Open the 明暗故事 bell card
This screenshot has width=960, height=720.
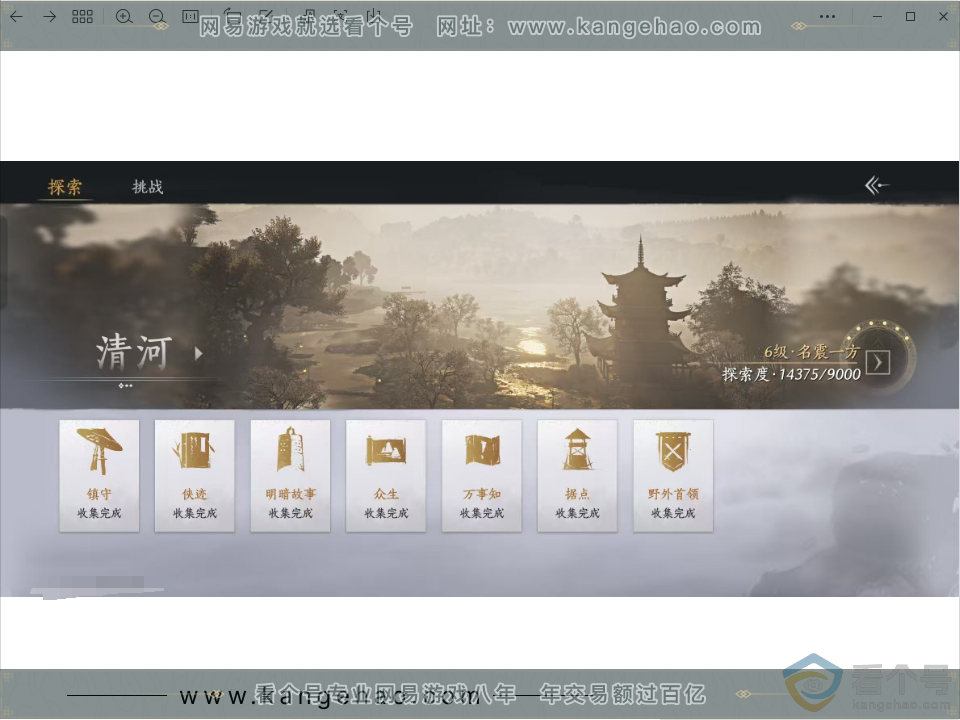[x=290, y=476]
